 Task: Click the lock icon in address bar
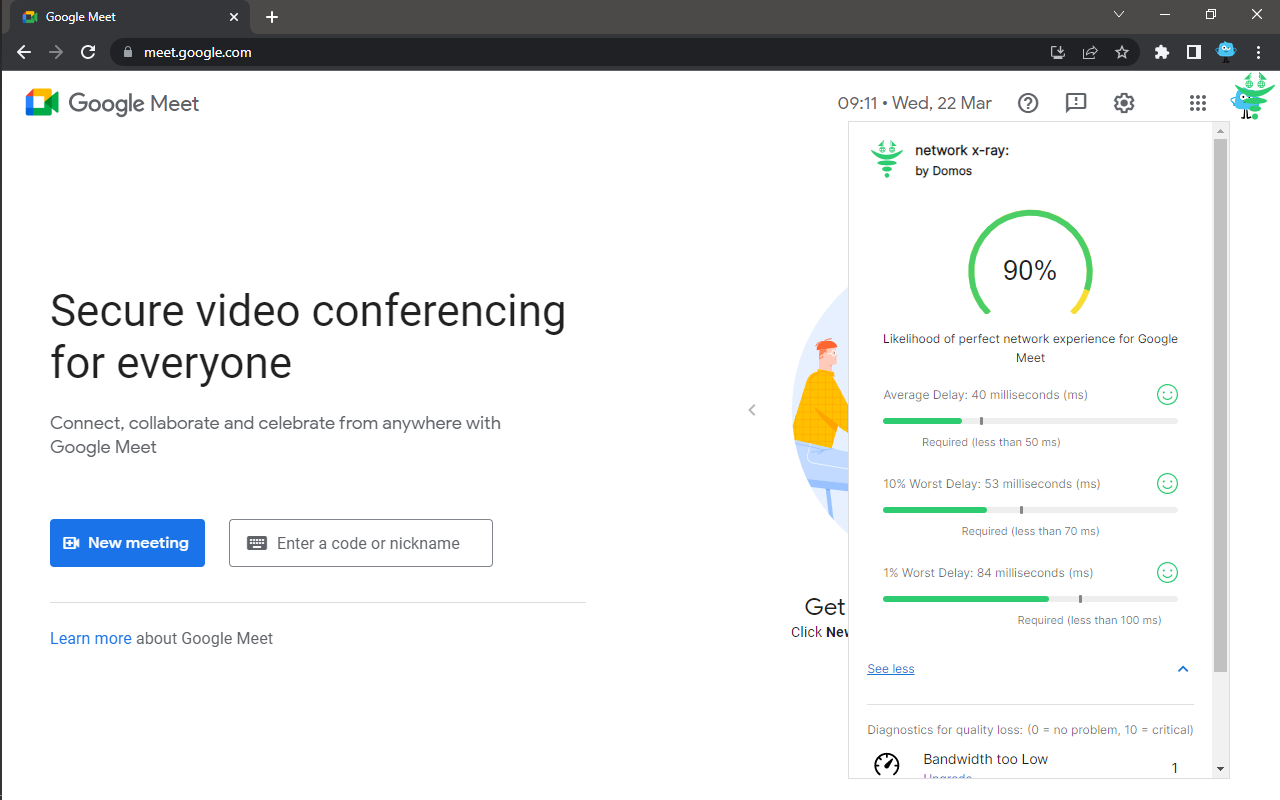127,52
